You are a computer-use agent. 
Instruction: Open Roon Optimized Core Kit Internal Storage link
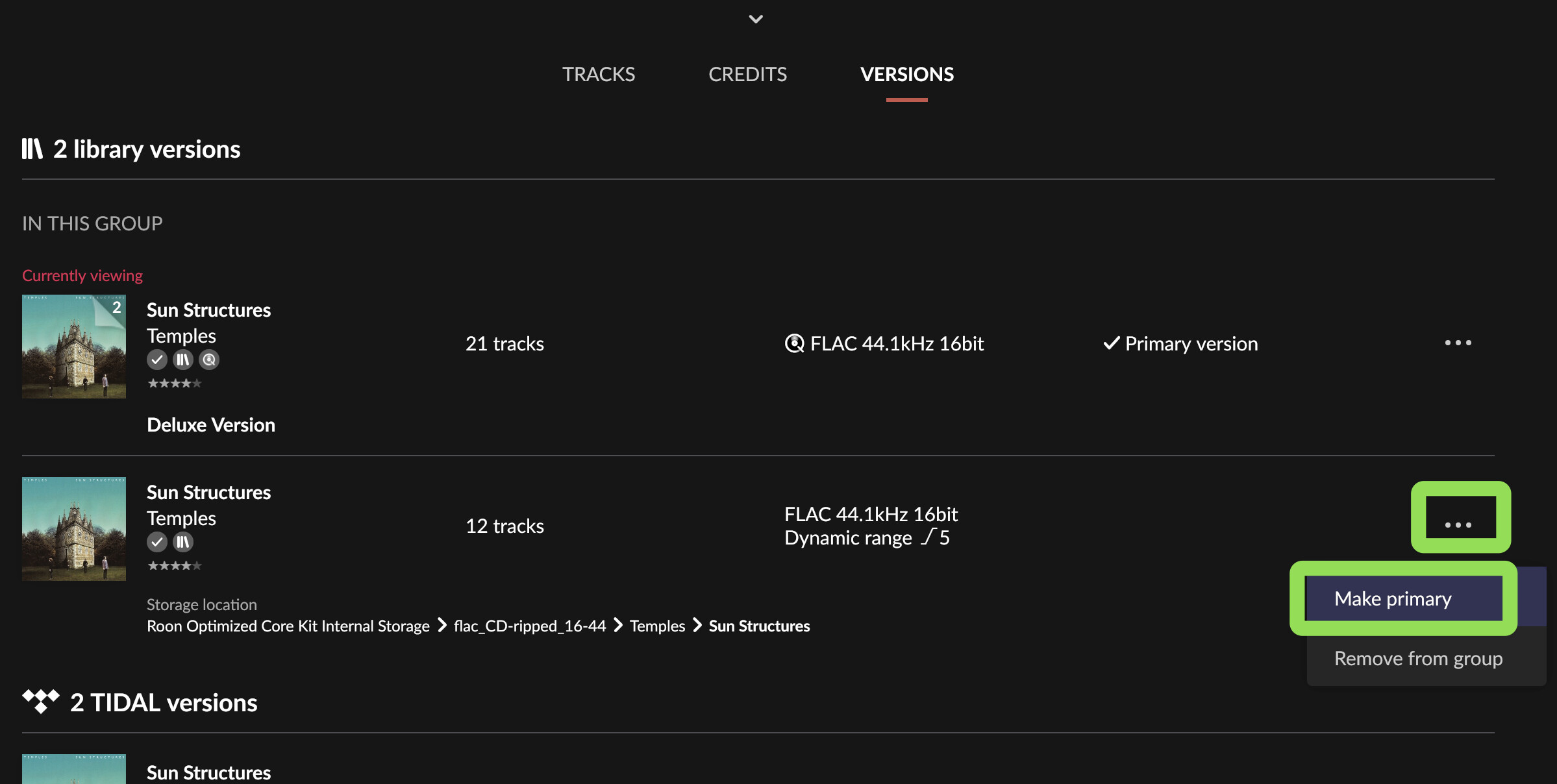pos(288,626)
